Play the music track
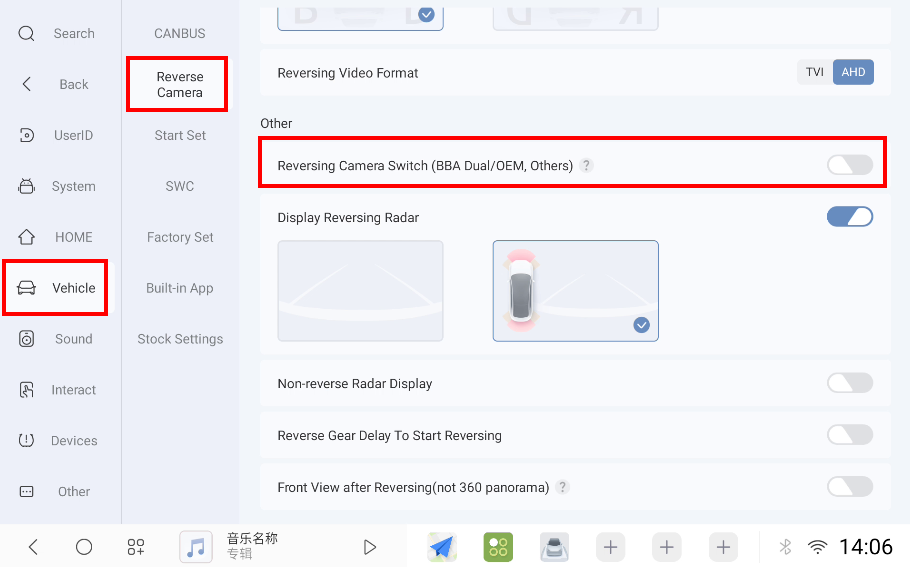This screenshot has width=910, height=567. [x=370, y=547]
